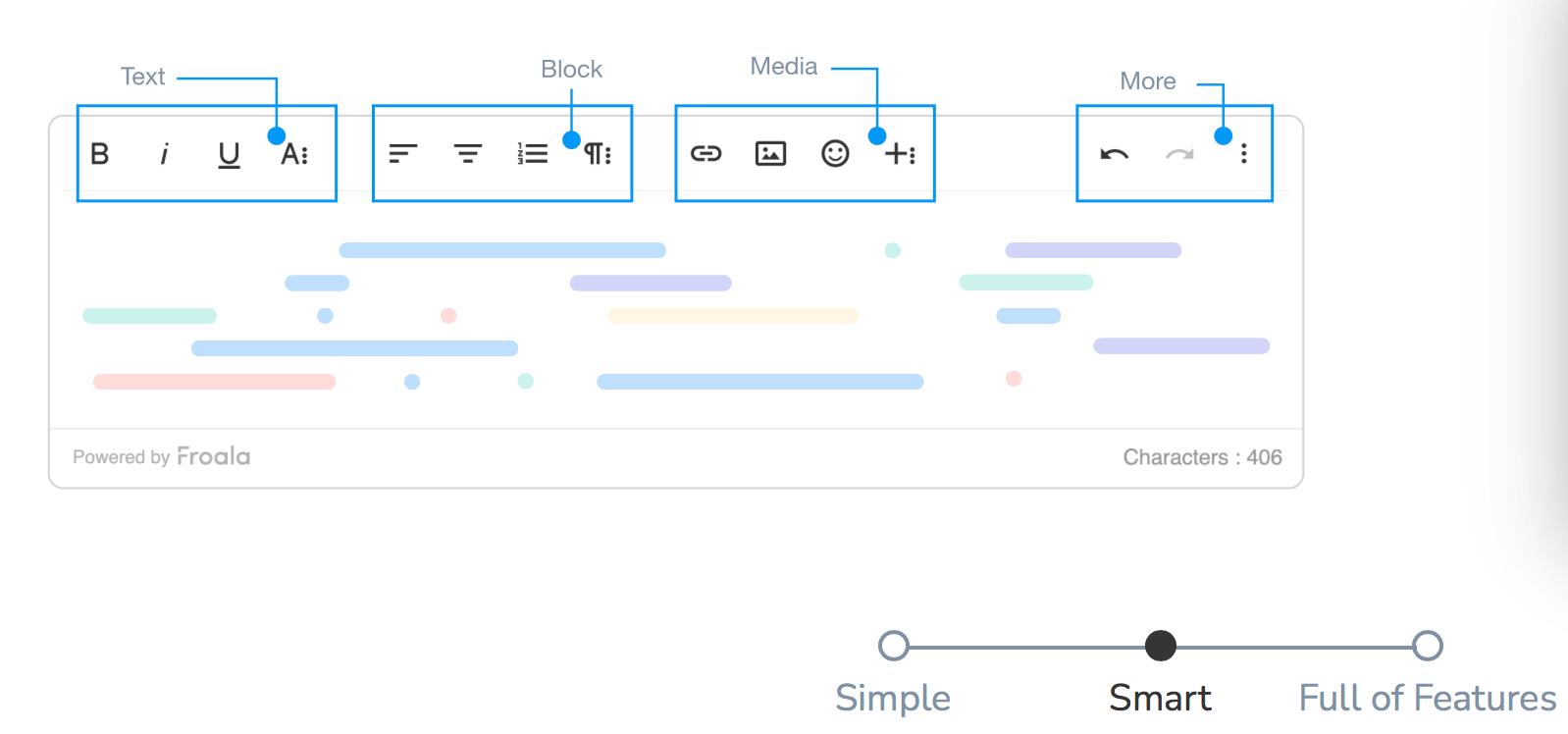Select the Simple slider point

coord(892,646)
